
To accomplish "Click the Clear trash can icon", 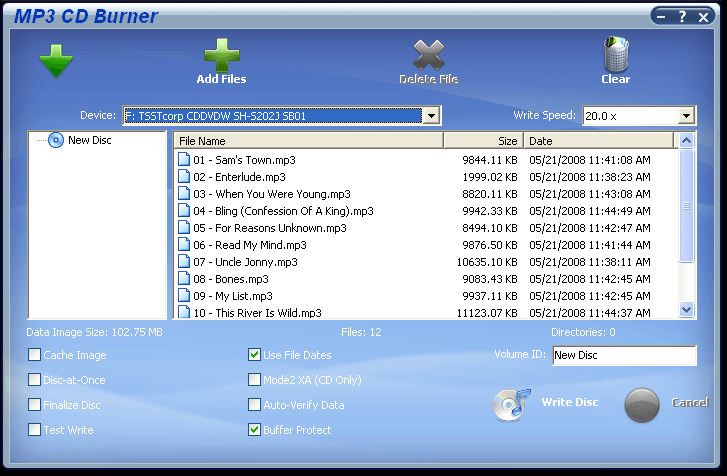I will pyautogui.click(x=616, y=54).
